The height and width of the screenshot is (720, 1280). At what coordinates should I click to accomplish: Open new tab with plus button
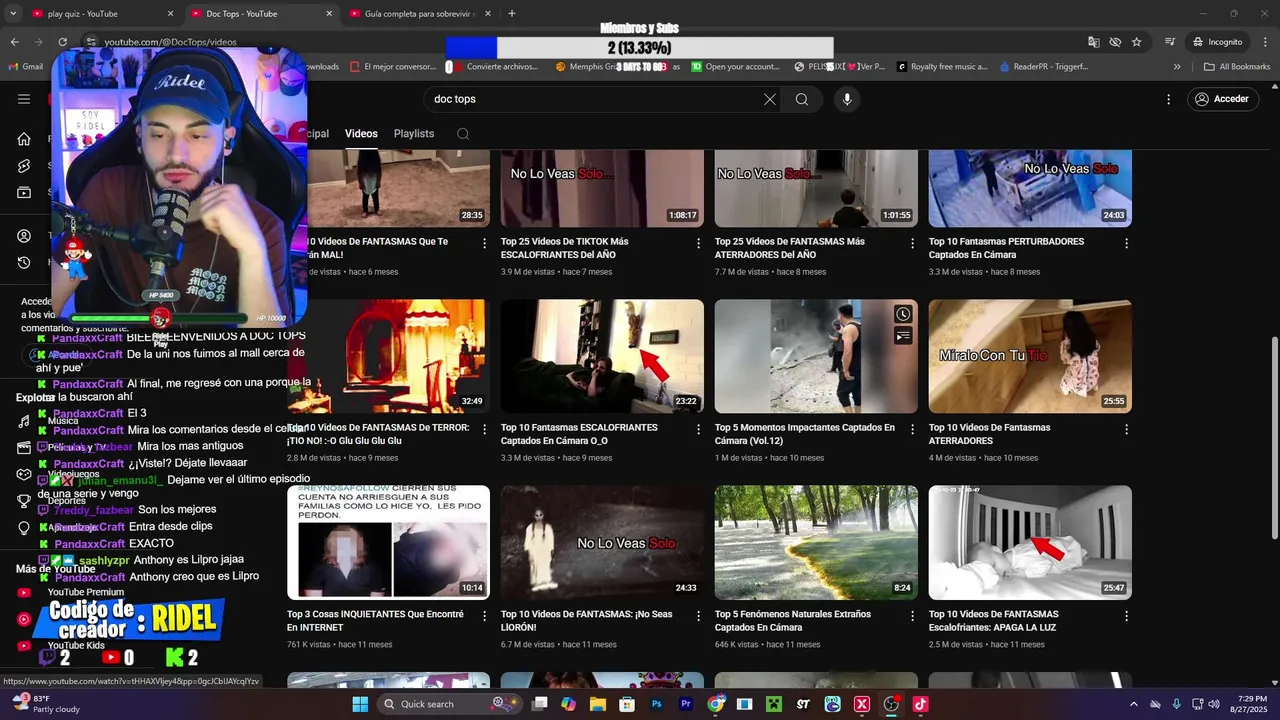pyautogui.click(x=512, y=14)
